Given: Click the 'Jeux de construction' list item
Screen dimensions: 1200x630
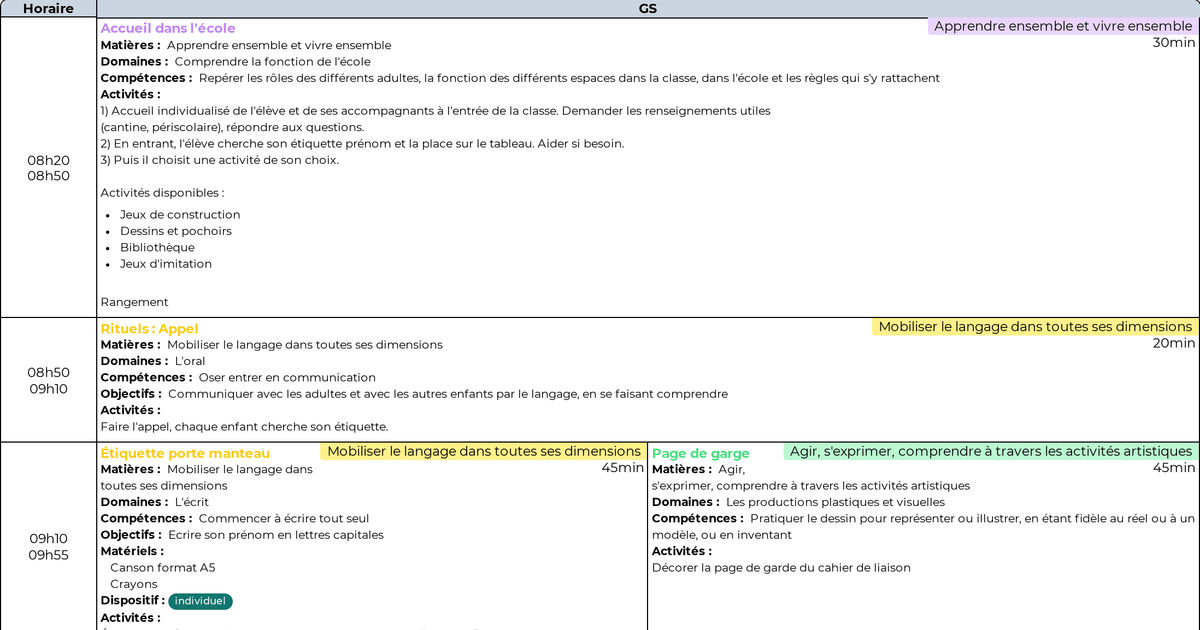Looking at the screenshot, I should point(180,215).
